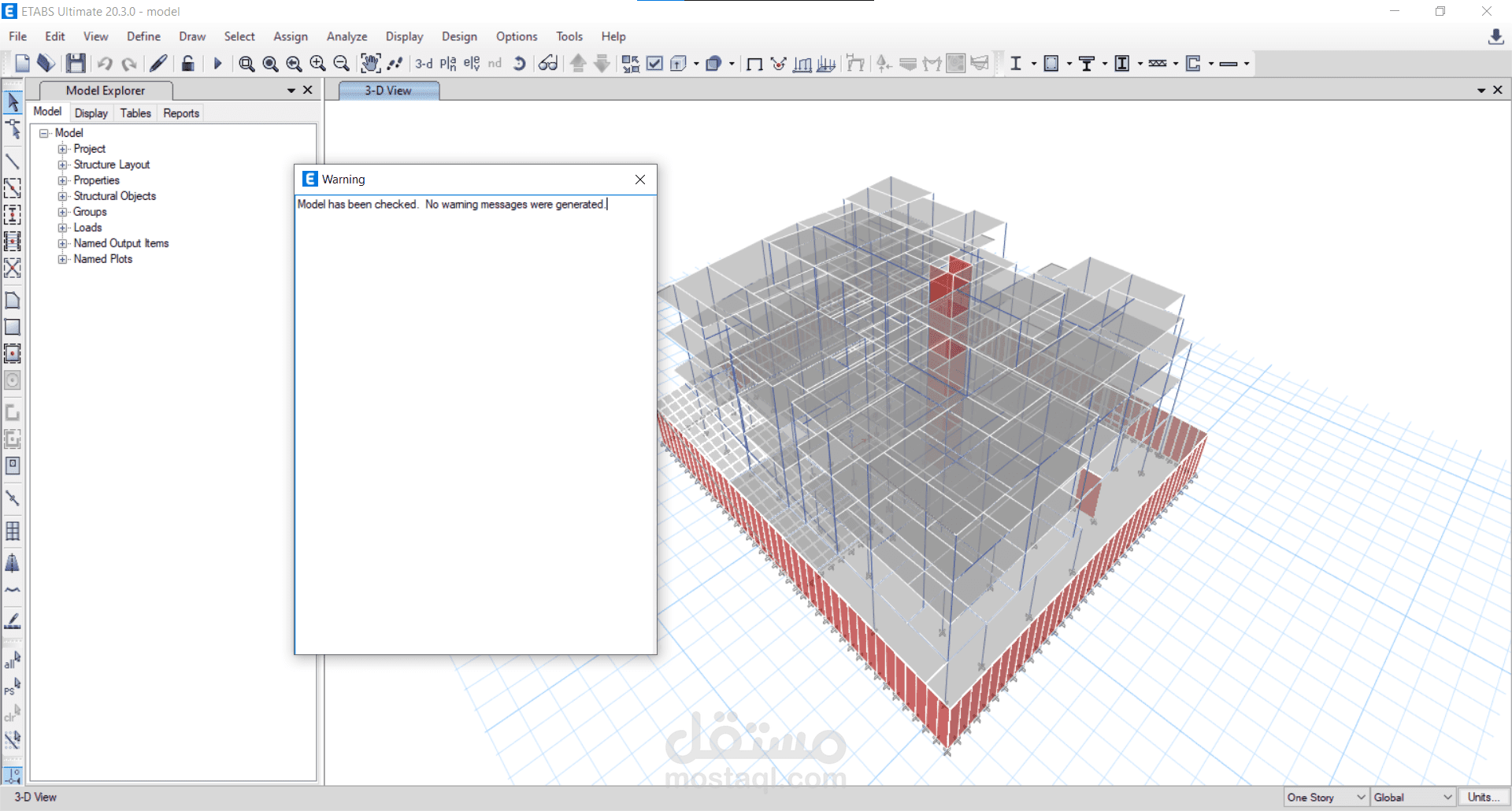This screenshot has width=1512, height=811.
Task: Click the Undo arrow icon
Action: pyautogui.click(x=105, y=64)
